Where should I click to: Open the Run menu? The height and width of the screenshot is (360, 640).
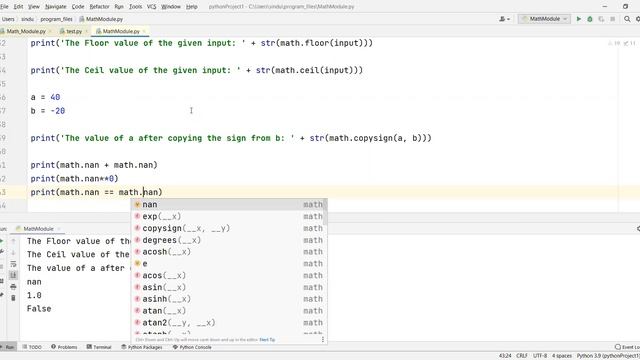119,7
